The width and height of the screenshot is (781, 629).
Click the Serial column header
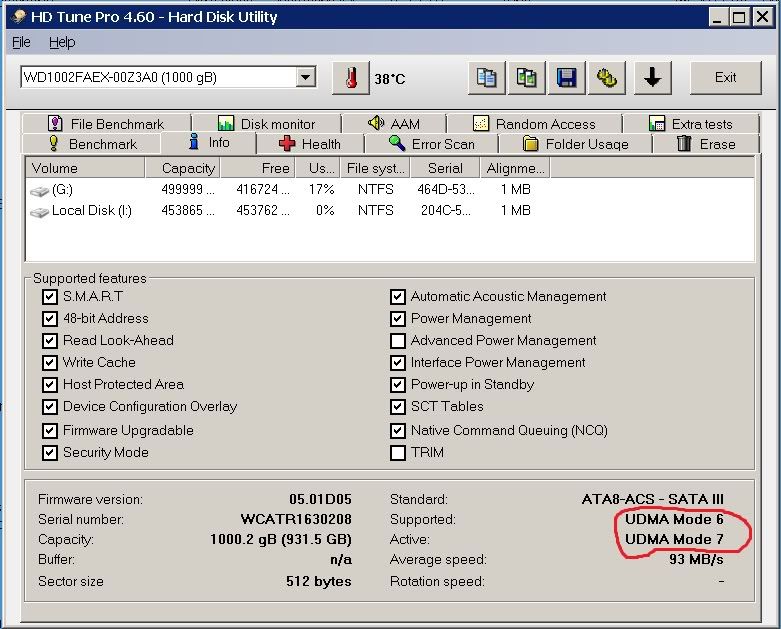click(445, 168)
